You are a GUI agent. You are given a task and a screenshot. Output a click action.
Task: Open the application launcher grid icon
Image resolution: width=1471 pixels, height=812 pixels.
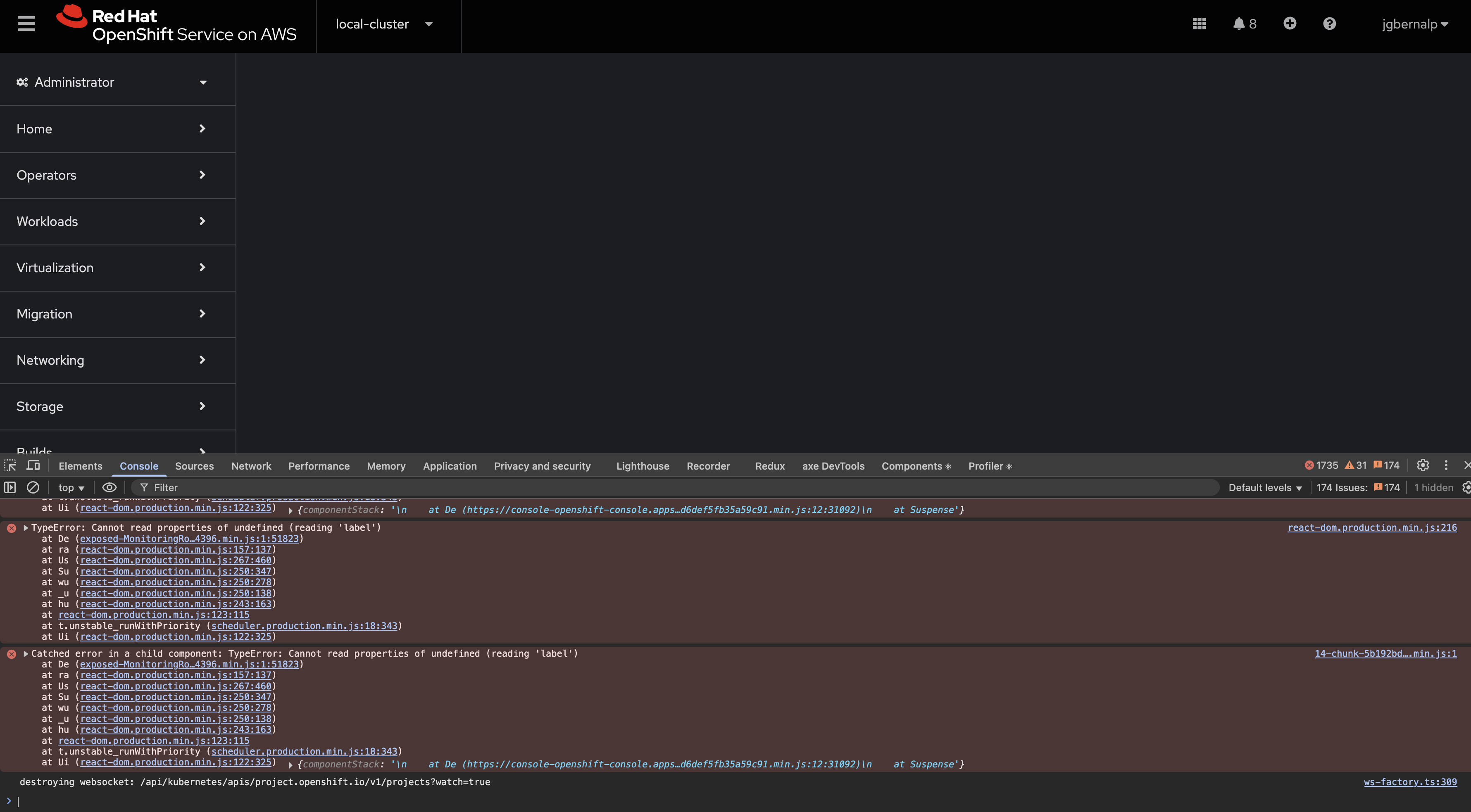point(1199,24)
